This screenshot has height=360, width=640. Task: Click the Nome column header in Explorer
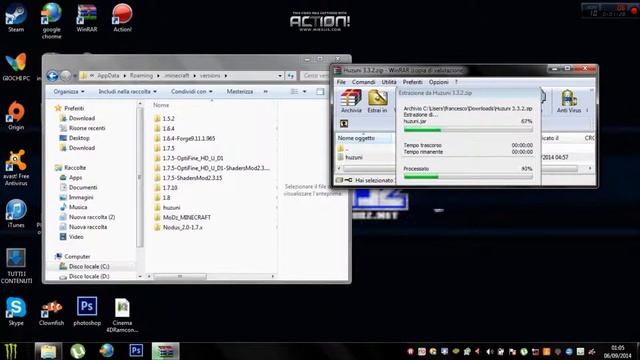coord(161,105)
